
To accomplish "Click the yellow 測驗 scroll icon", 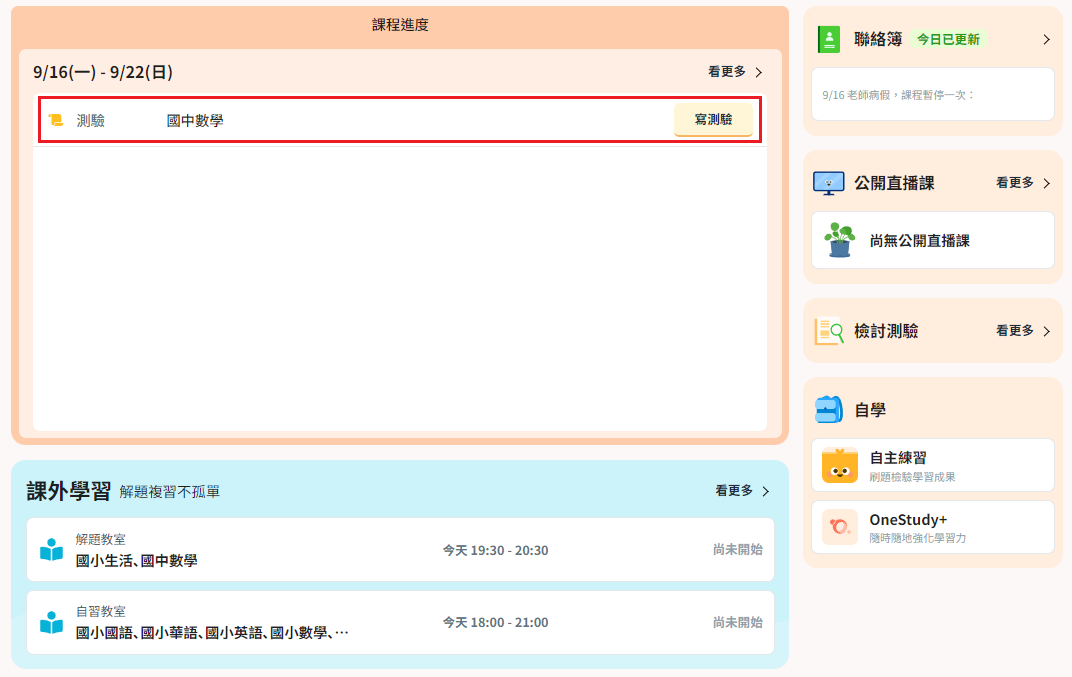I will (x=56, y=120).
